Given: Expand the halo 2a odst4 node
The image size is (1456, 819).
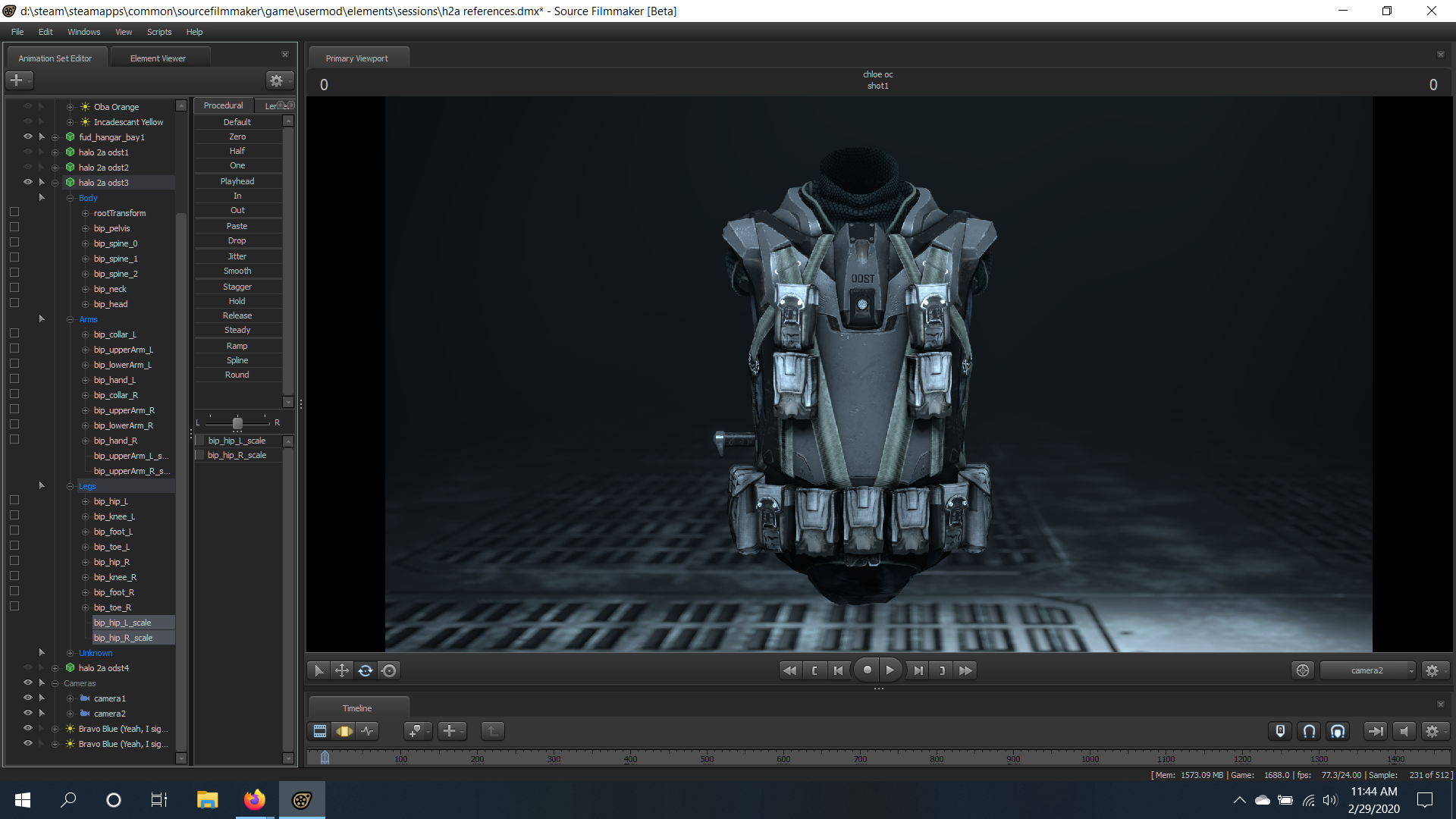Looking at the screenshot, I should click(55, 668).
